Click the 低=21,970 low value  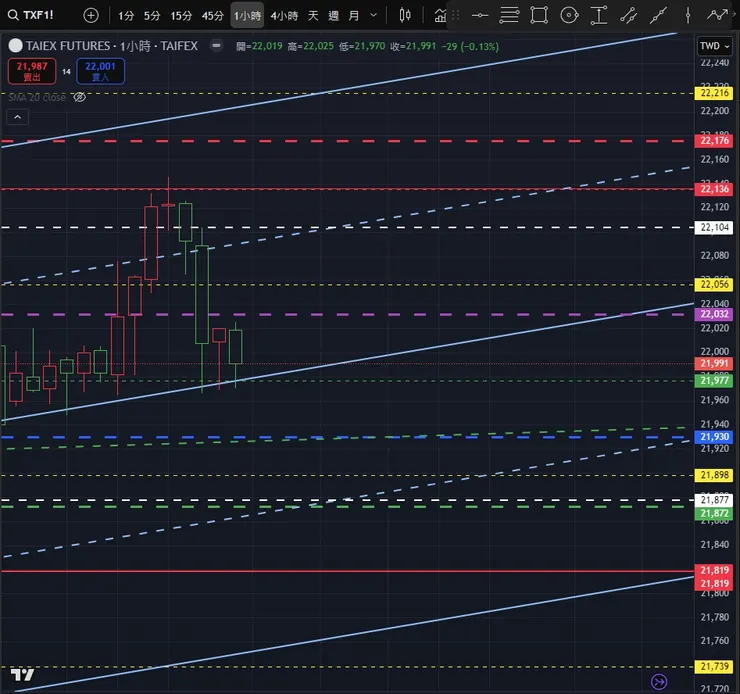[362, 46]
